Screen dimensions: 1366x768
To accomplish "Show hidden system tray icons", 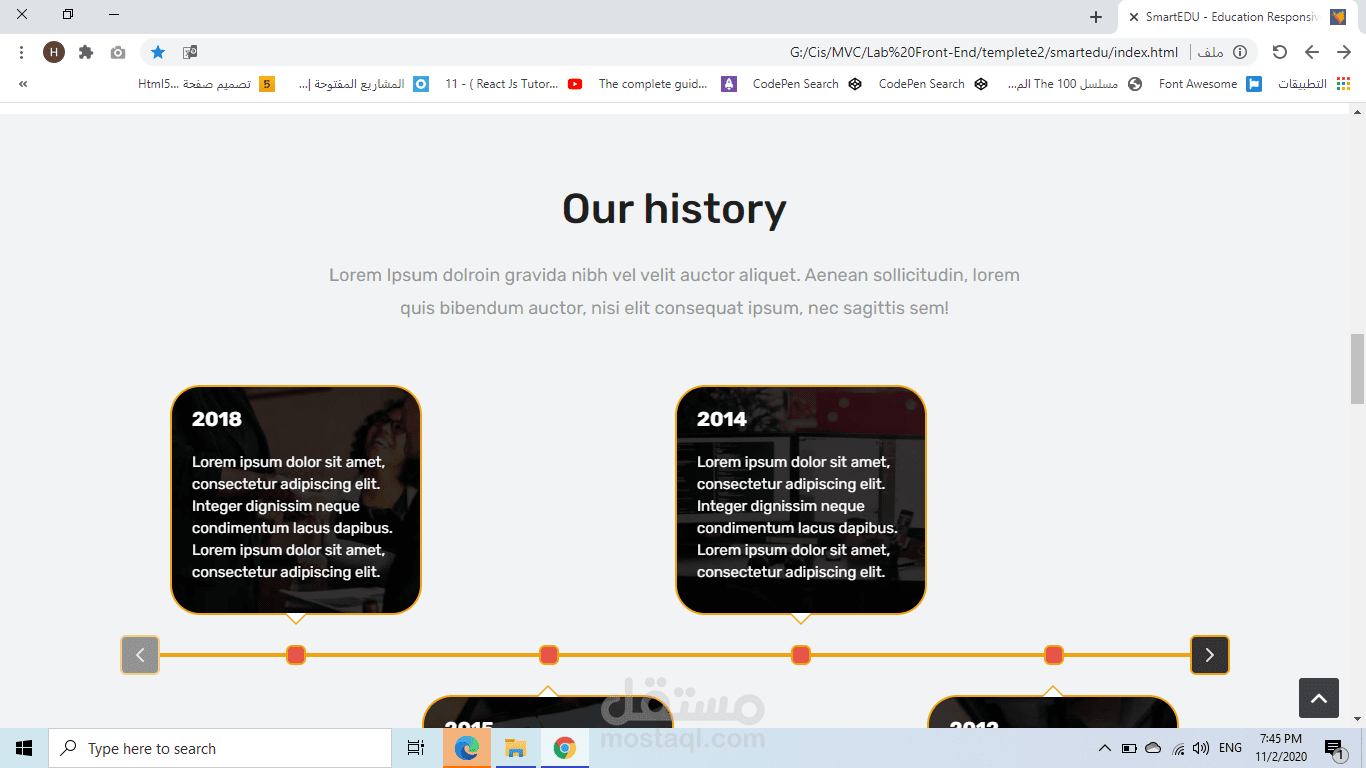I will pyautogui.click(x=1104, y=748).
